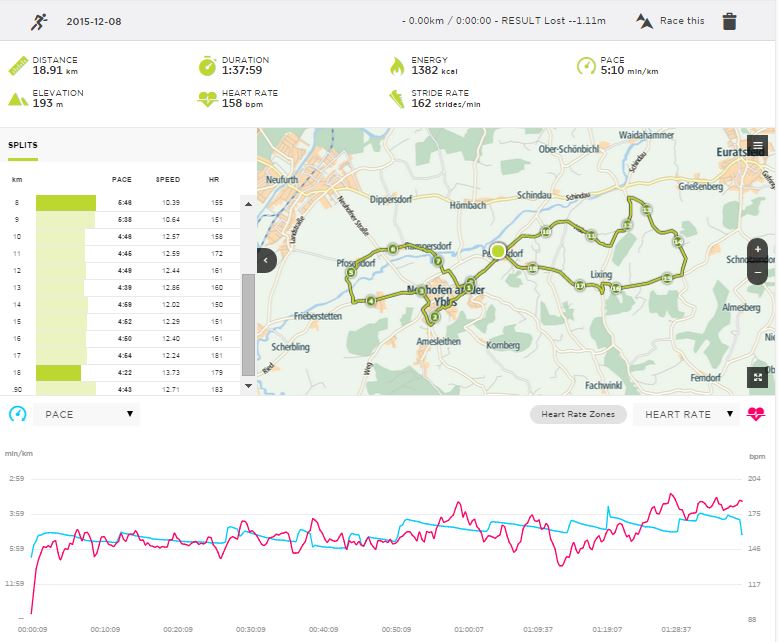Click the blue pace gauge icon

(17, 414)
